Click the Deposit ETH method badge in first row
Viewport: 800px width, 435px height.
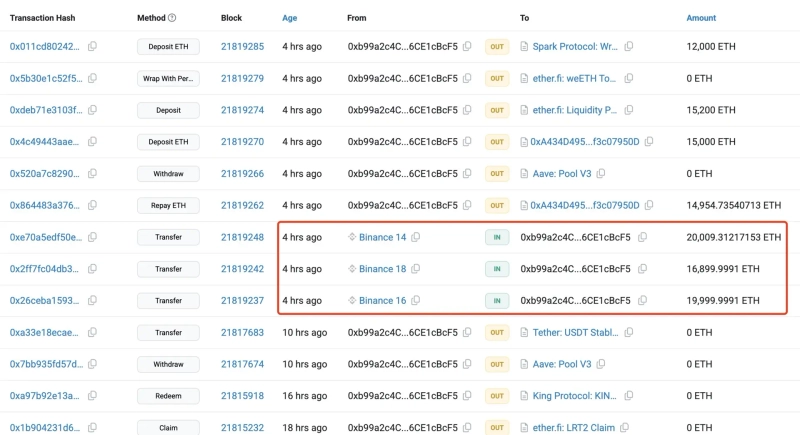pyautogui.click(x=168, y=47)
